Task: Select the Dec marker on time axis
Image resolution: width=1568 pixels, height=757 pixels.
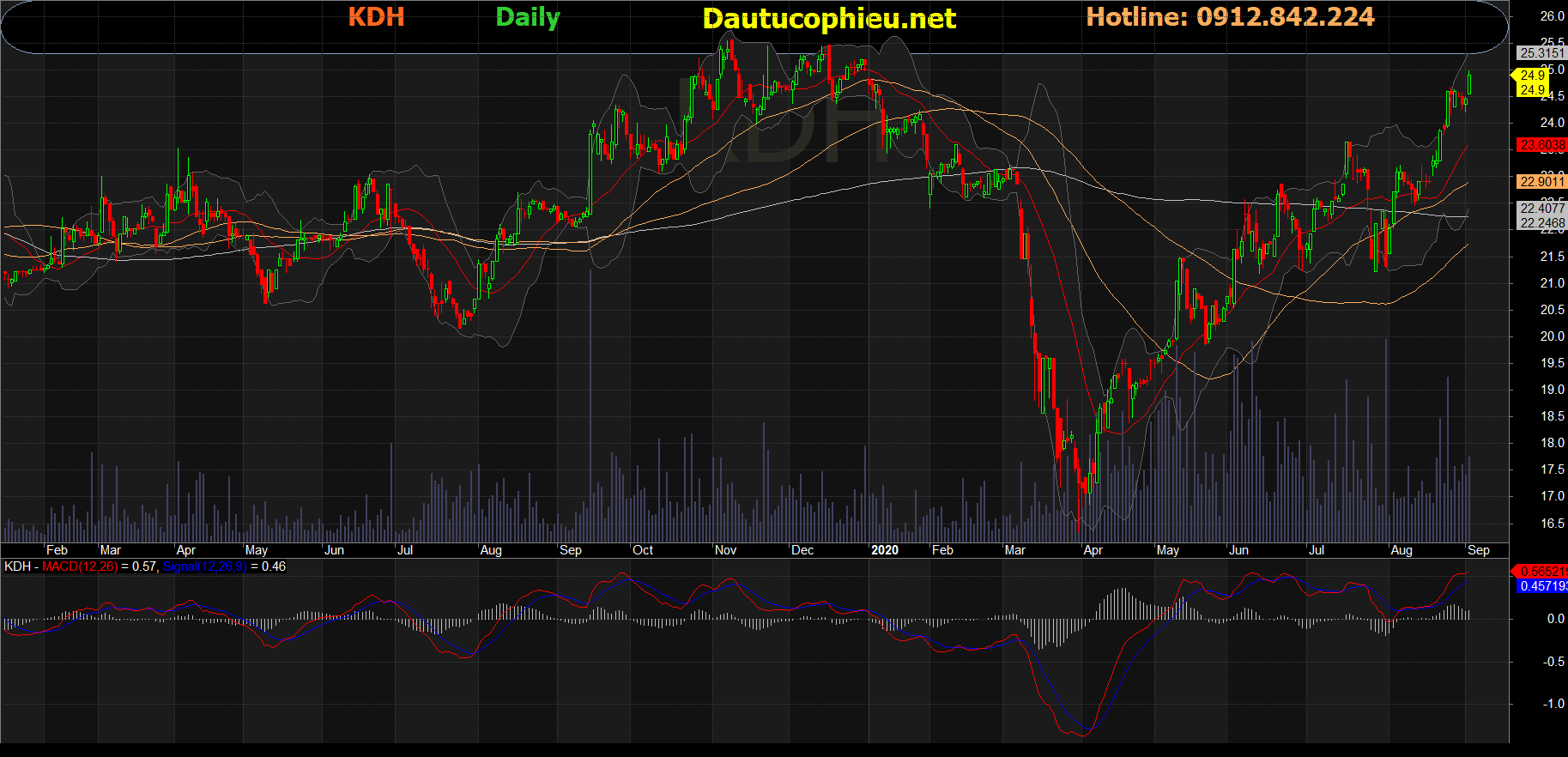Action: click(802, 550)
